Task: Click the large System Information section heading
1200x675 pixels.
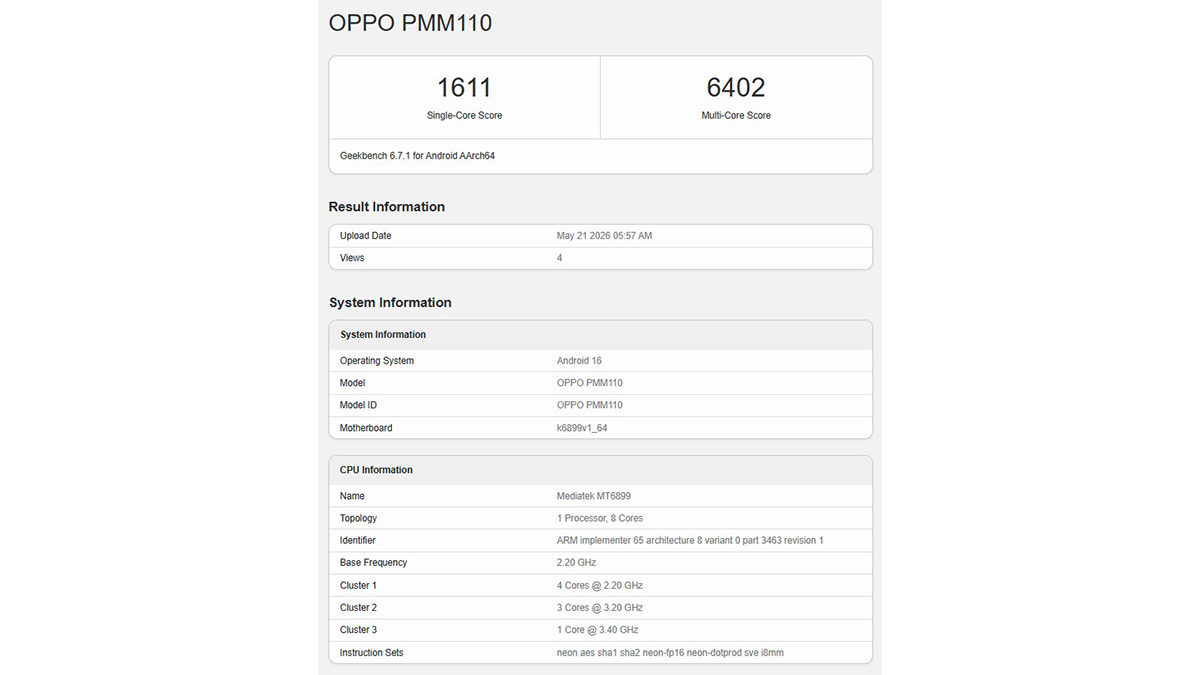Action: (x=390, y=303)
